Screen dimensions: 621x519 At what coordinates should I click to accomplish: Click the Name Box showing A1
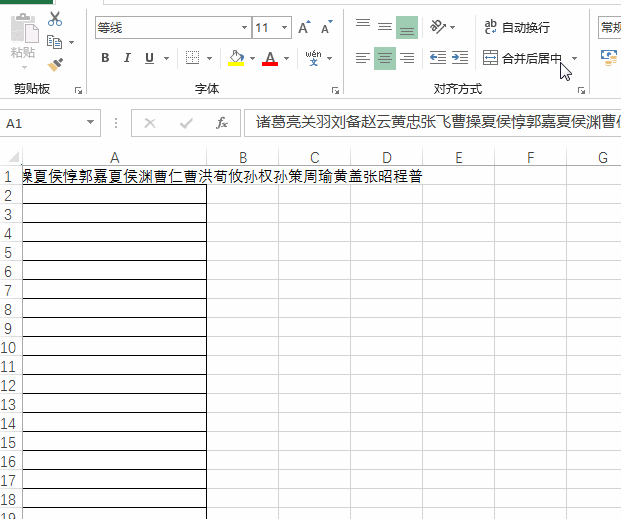(x=43, y=124)
